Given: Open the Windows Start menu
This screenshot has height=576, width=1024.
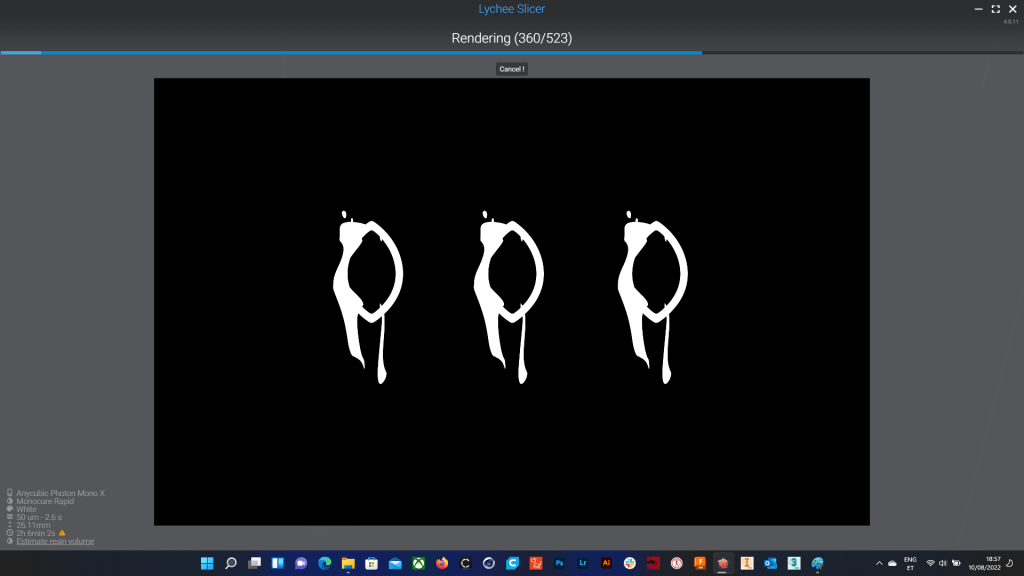Looking at the screenshot, I should (207, 563).
